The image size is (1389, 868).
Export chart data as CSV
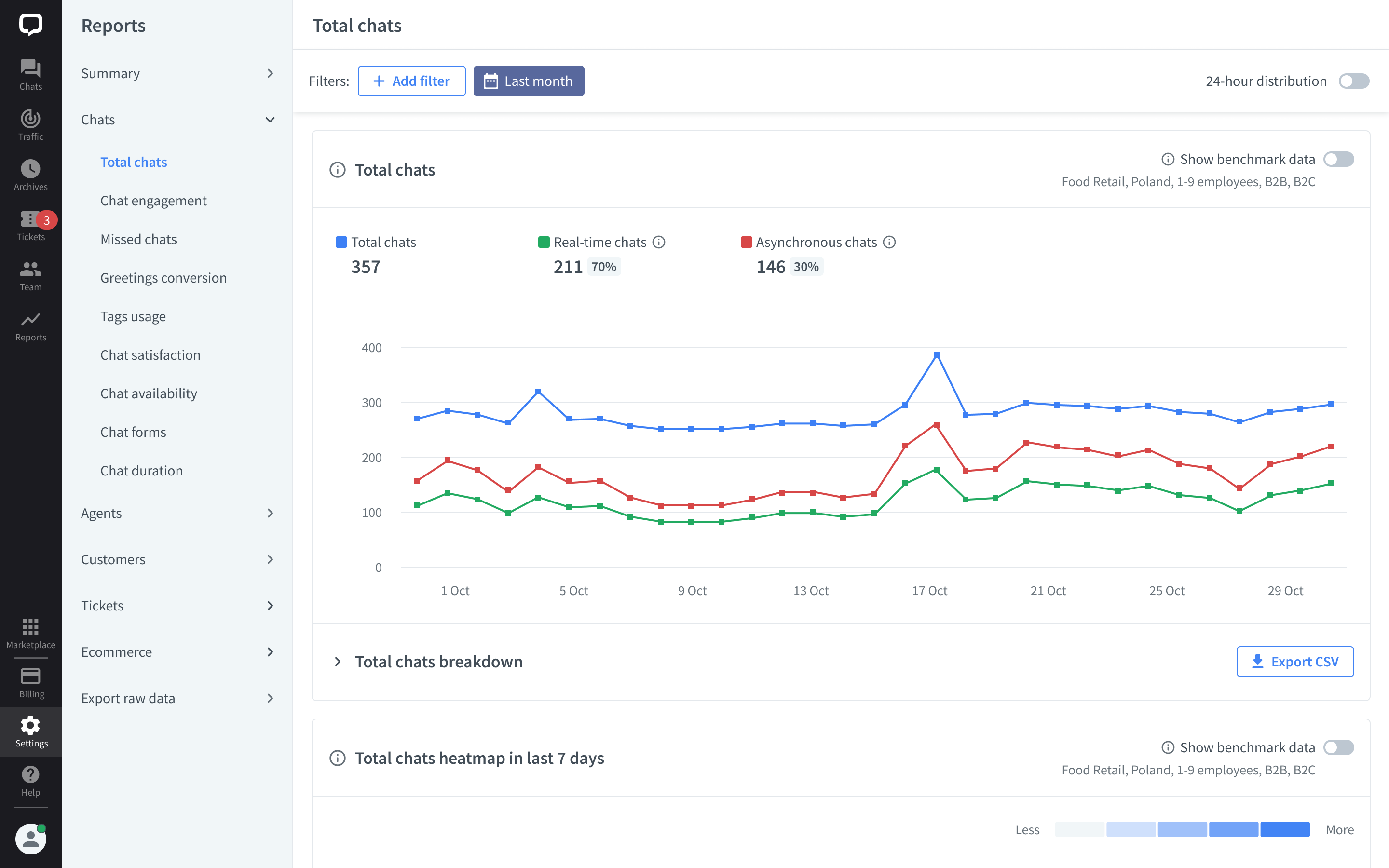pos(1295,661)
